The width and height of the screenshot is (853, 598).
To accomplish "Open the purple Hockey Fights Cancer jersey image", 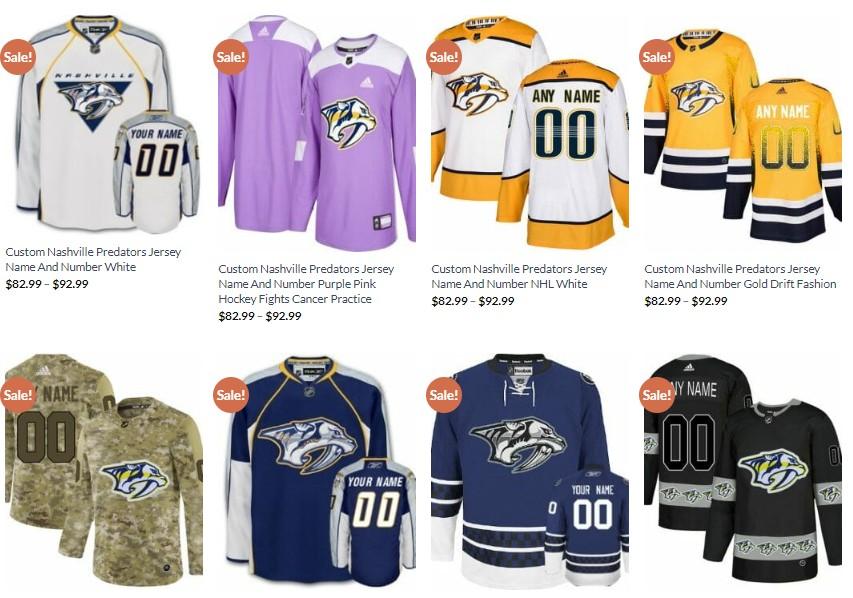I will pyautogui.click(x=317, y=132).
